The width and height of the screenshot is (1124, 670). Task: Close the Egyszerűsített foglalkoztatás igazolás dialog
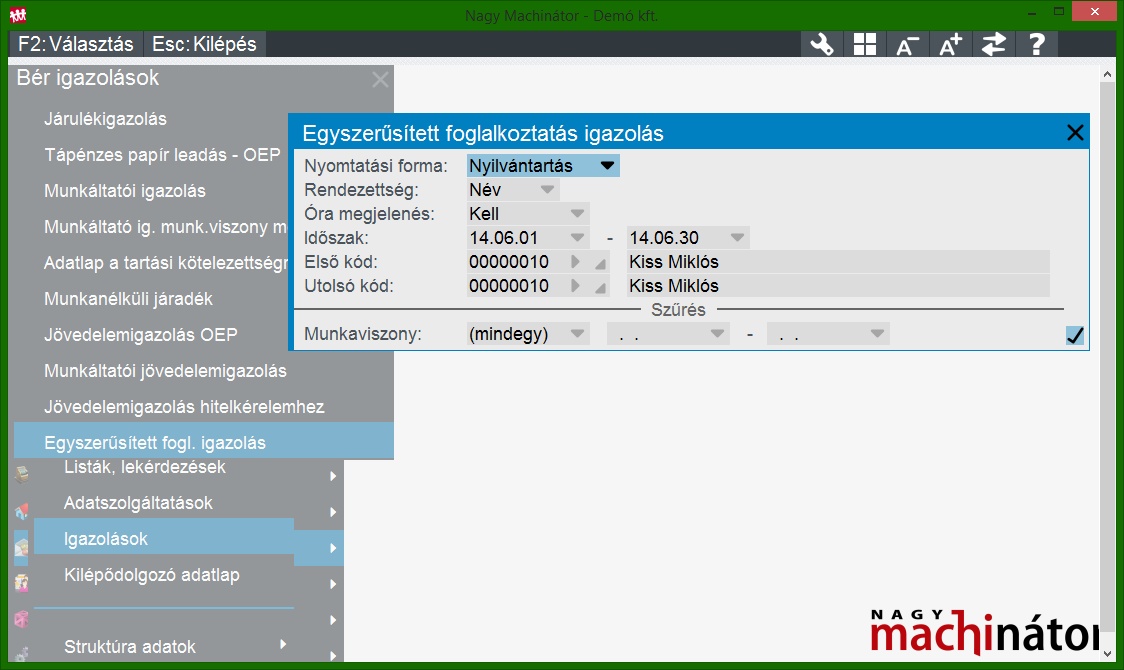pos(1075,133)
